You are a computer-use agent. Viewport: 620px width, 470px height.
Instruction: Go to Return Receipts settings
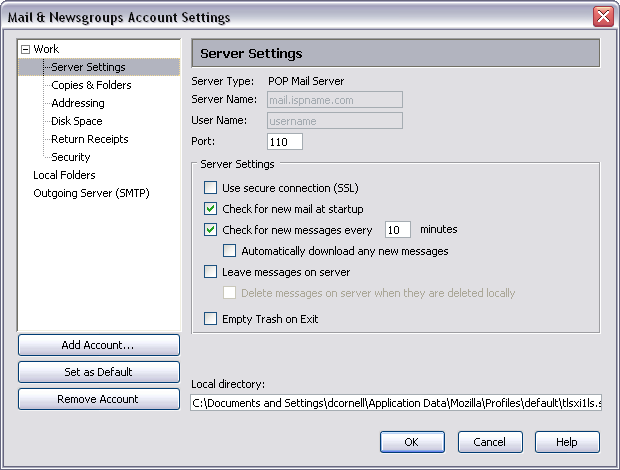click(x=89, y=139)
